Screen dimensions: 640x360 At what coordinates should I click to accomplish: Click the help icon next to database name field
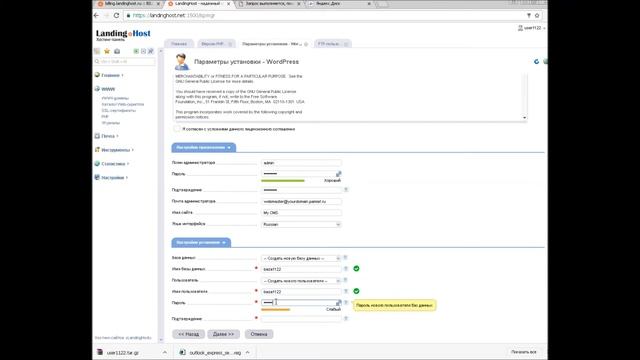tap(346, 269)
